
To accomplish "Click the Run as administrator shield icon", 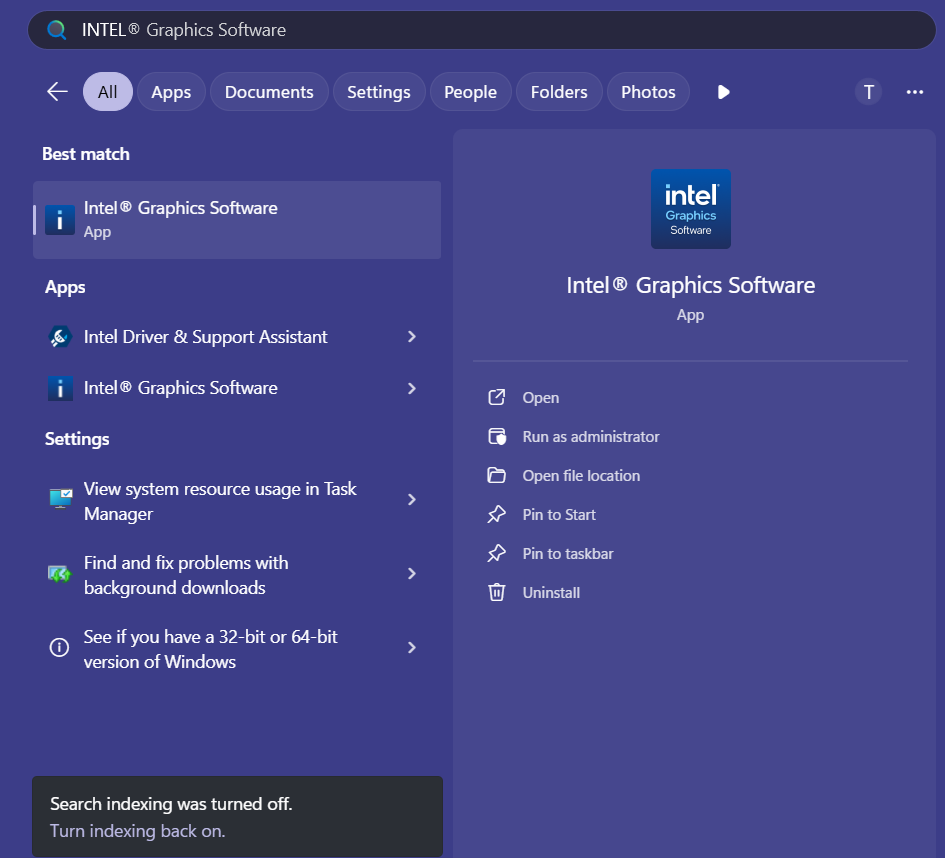I will 497,436.
